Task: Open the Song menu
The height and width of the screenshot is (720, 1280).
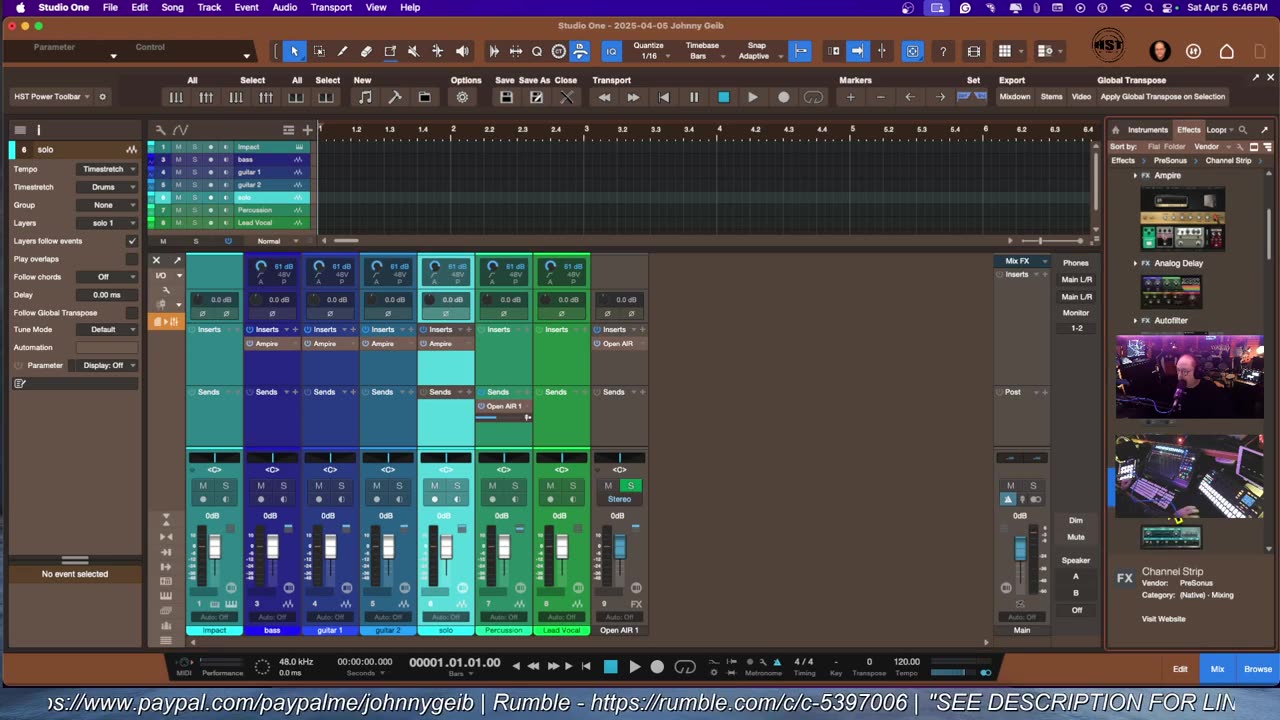Action: [x=172, y=7]
